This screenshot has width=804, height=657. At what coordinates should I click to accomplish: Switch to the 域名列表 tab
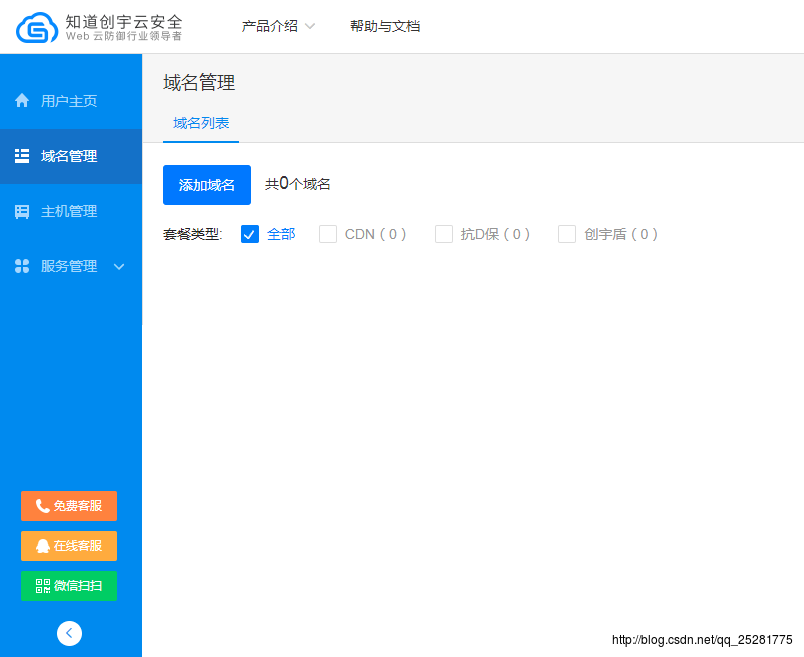coord(201,123)
